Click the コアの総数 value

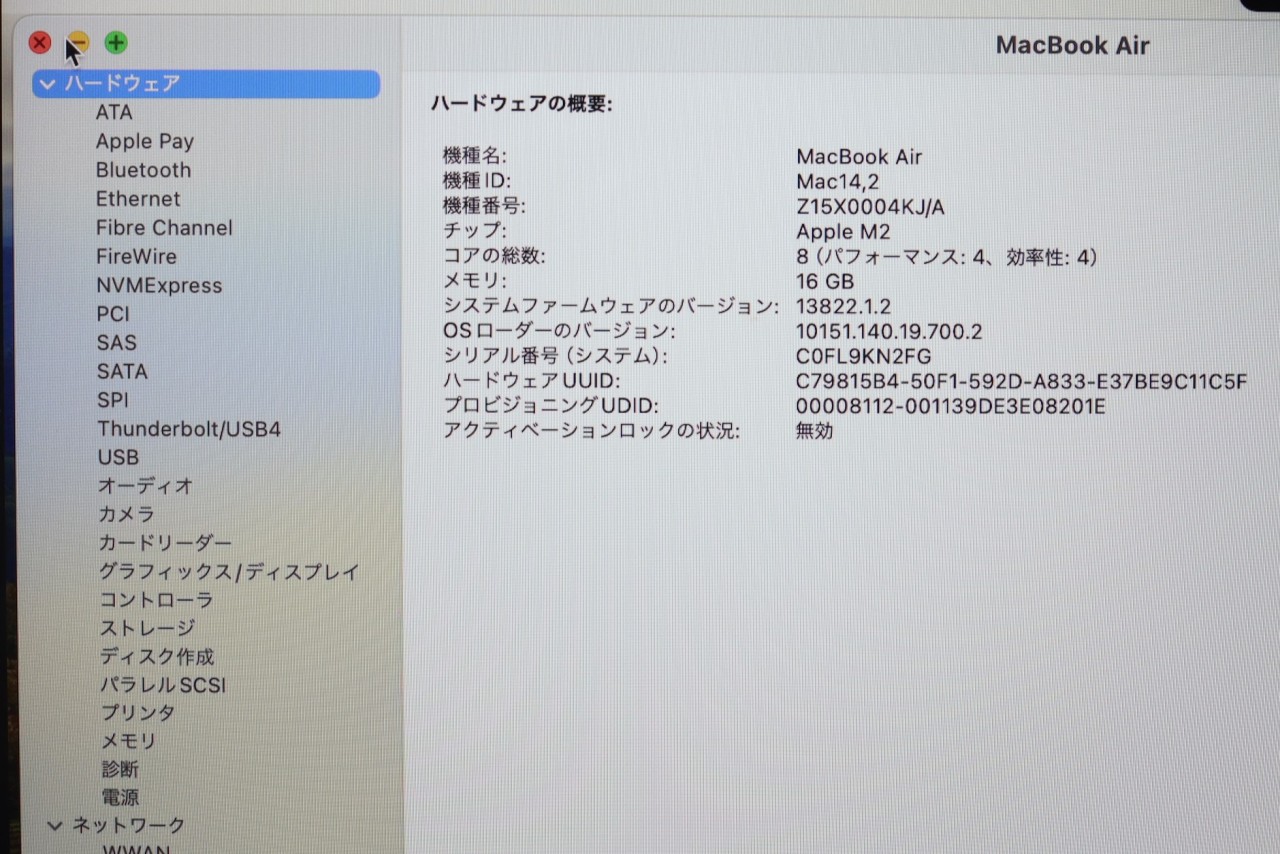947,257
